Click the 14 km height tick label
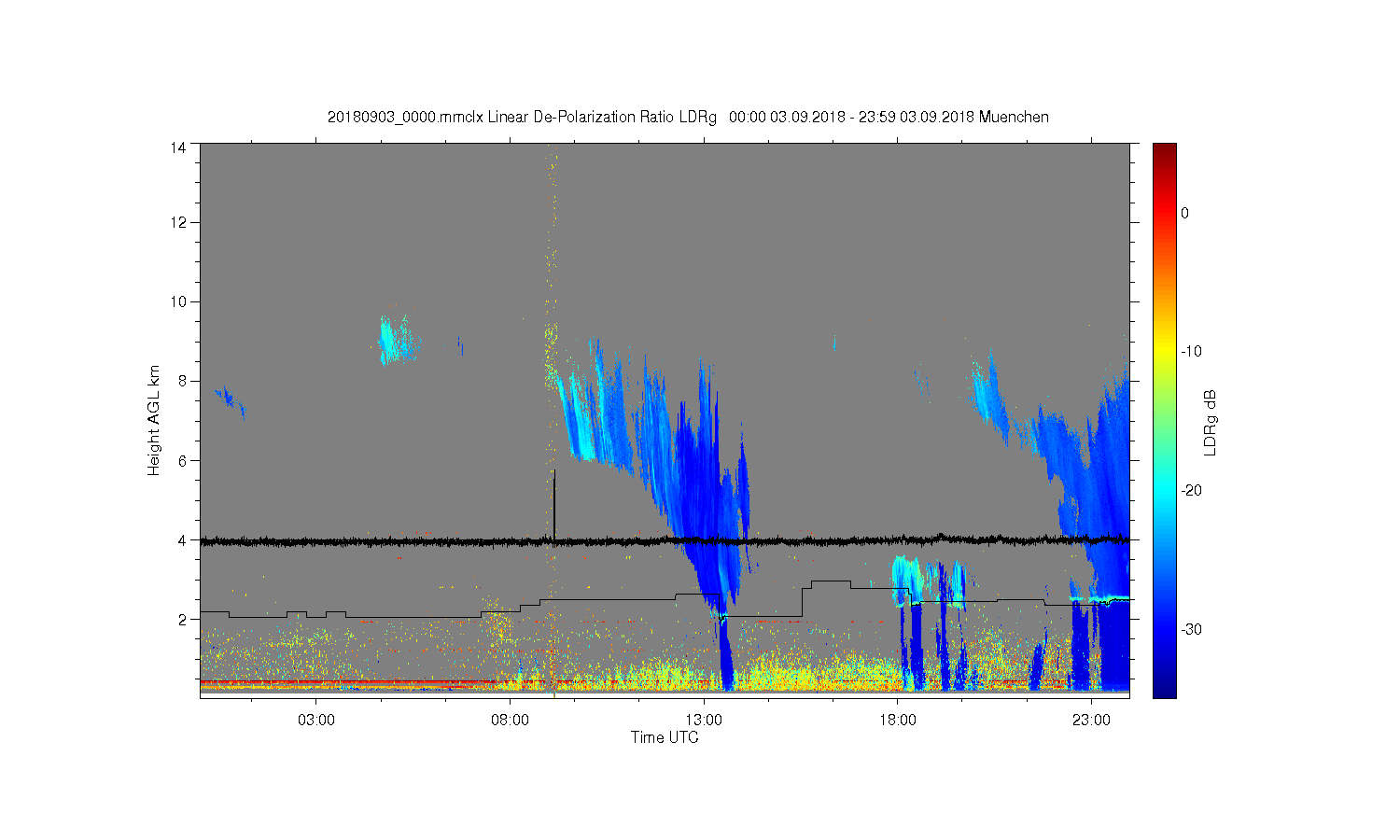 click(x=178, y=147)
